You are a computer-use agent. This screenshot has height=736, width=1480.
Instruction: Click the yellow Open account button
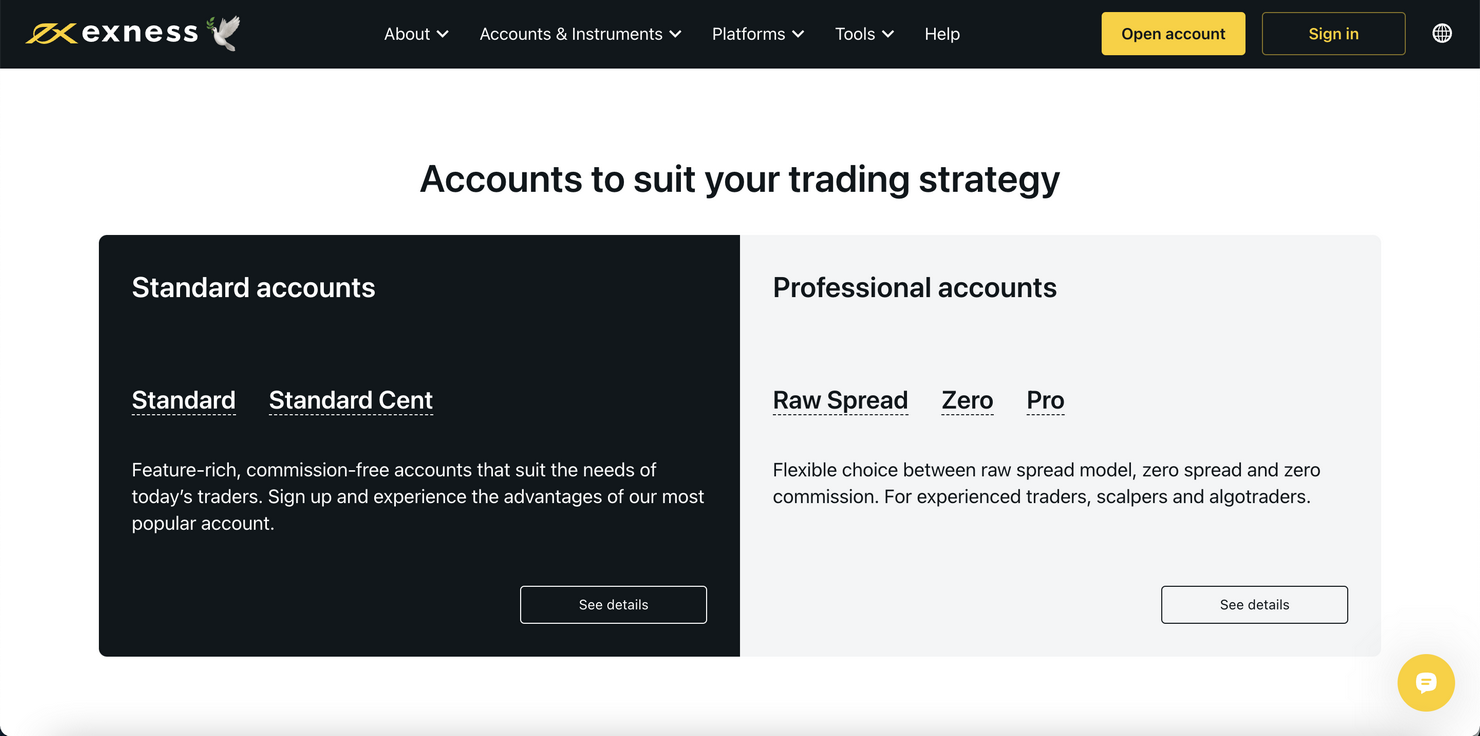point(1172,33)
